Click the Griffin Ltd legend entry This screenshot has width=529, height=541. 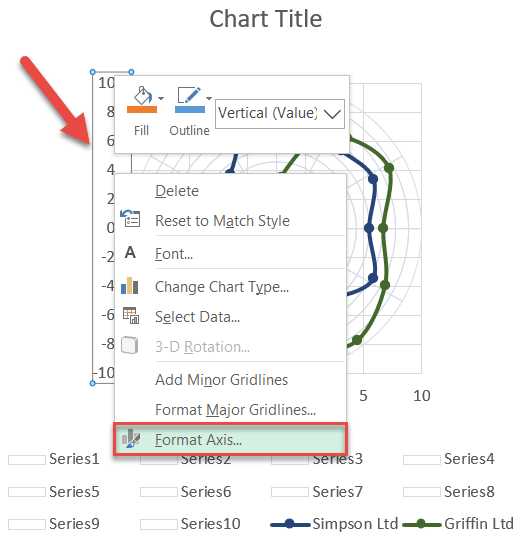point(458,524)
